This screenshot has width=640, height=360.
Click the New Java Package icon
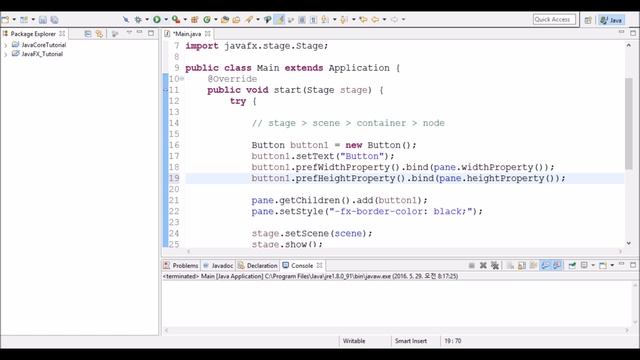click(x=195, y=20)
